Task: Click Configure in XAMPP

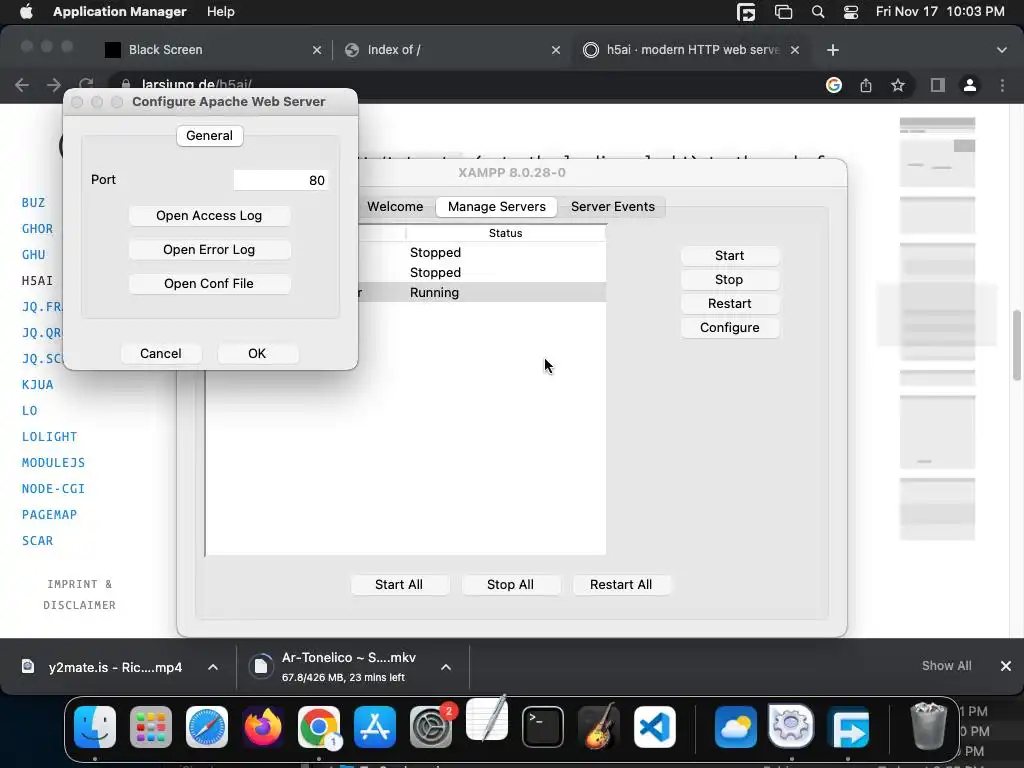Action: [x=729, y=328]
